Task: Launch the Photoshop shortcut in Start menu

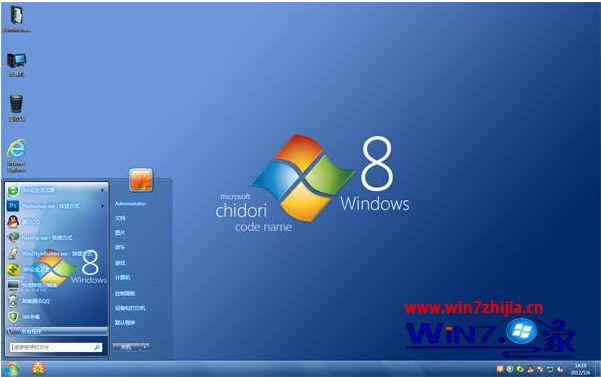Action: coord(56,206)
